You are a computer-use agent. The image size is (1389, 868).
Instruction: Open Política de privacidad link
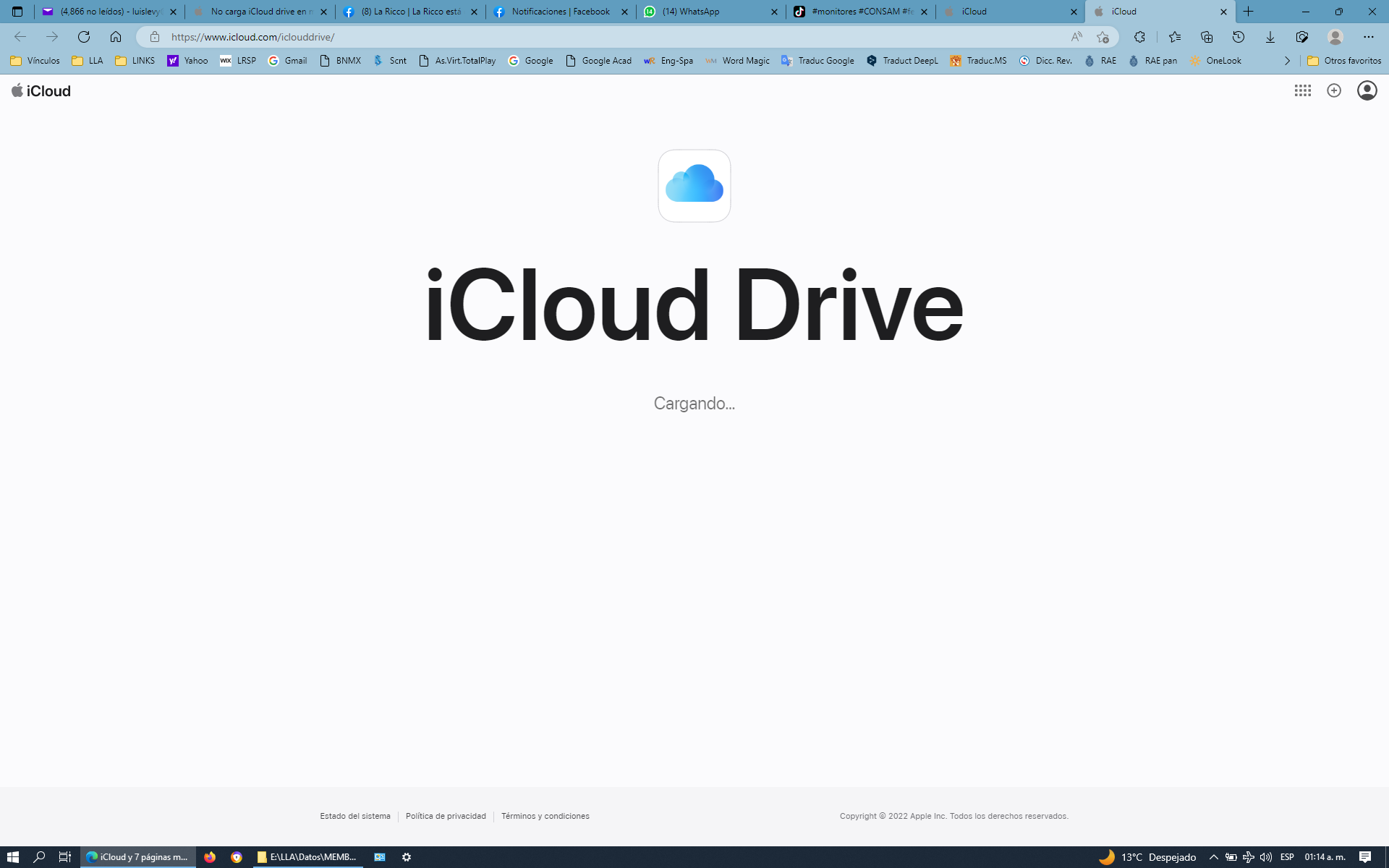coord(446,816)
